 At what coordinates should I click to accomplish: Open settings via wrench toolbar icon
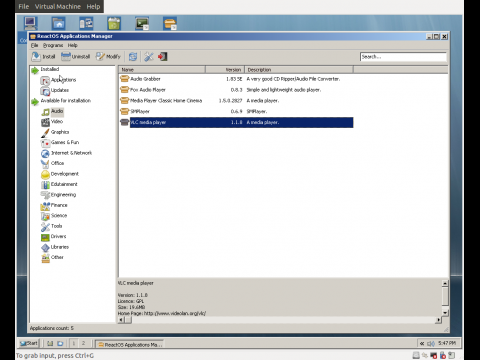click(x=149, y=57)
